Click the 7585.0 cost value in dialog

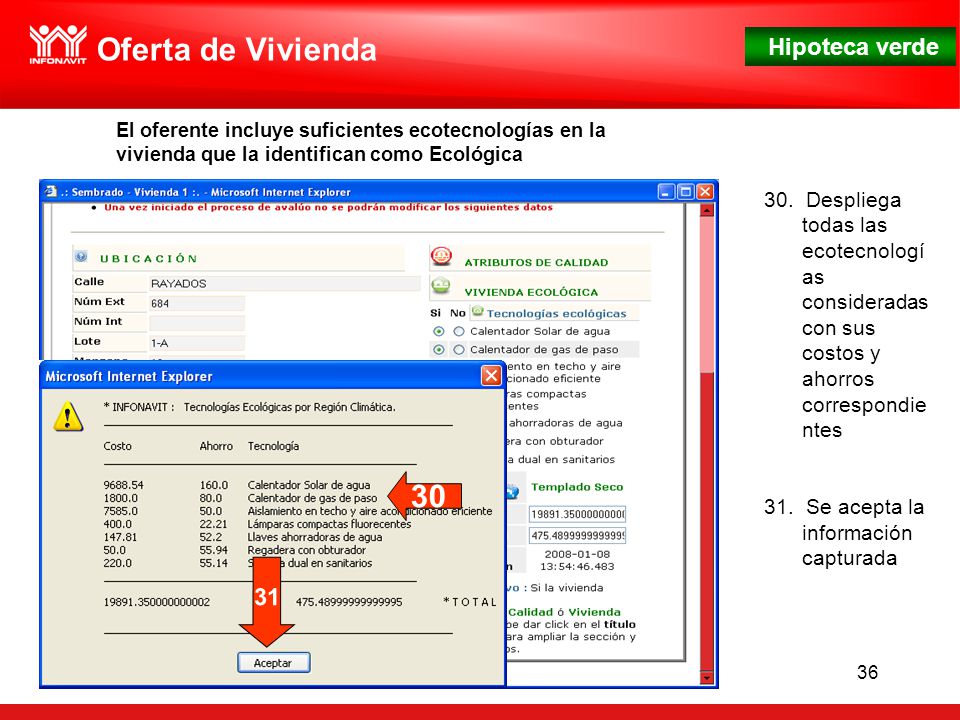pyautogui.click(x=121, y=511)
